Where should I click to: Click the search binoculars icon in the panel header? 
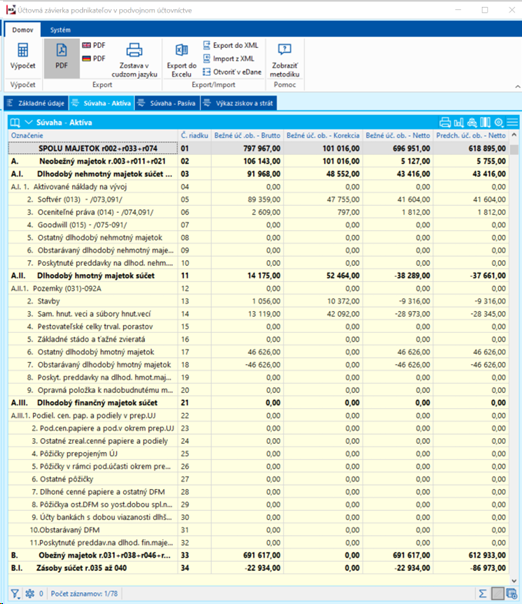pyautogui.click(x=472, y=122)
